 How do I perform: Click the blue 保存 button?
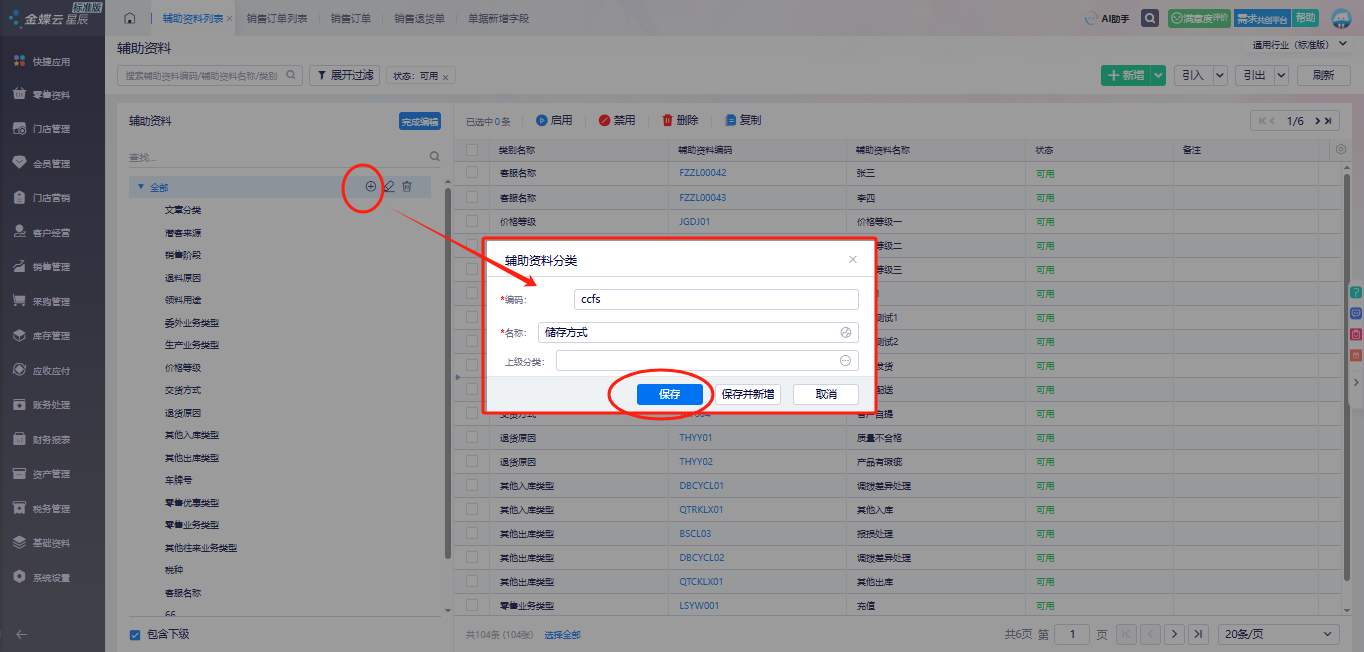point(669,394)
